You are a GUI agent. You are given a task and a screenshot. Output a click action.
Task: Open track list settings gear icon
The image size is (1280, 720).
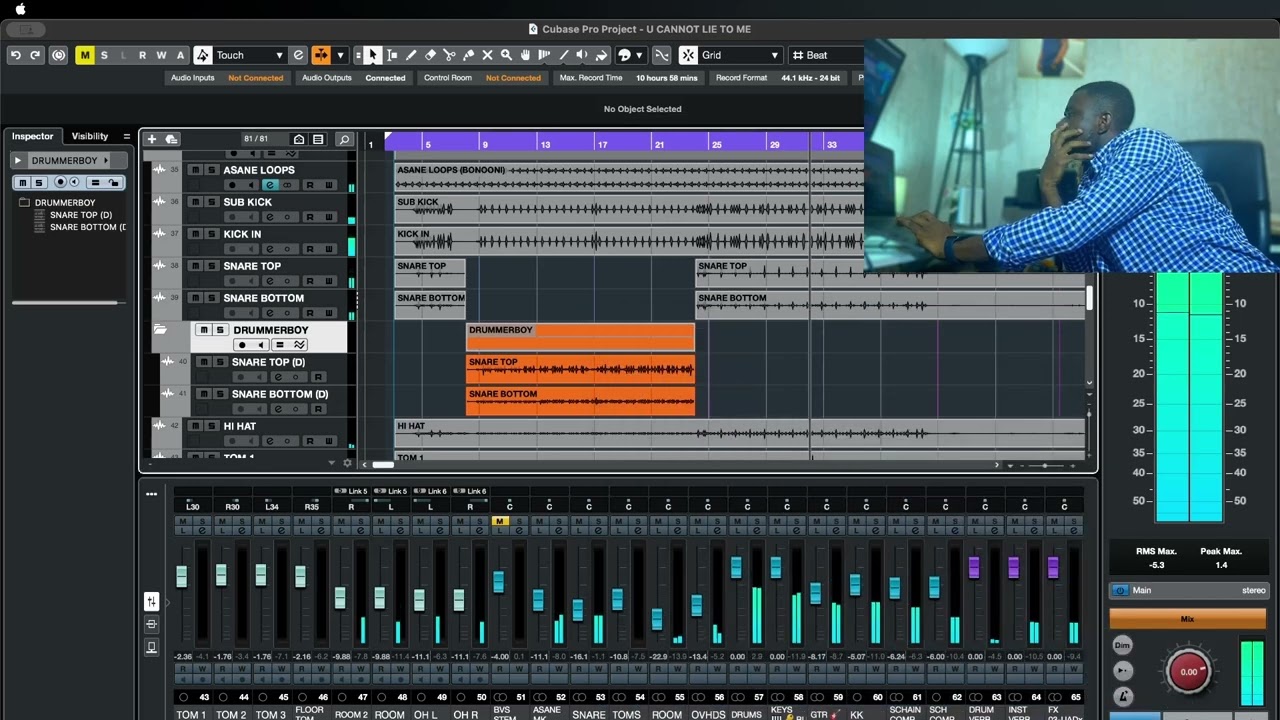[348, 463]
